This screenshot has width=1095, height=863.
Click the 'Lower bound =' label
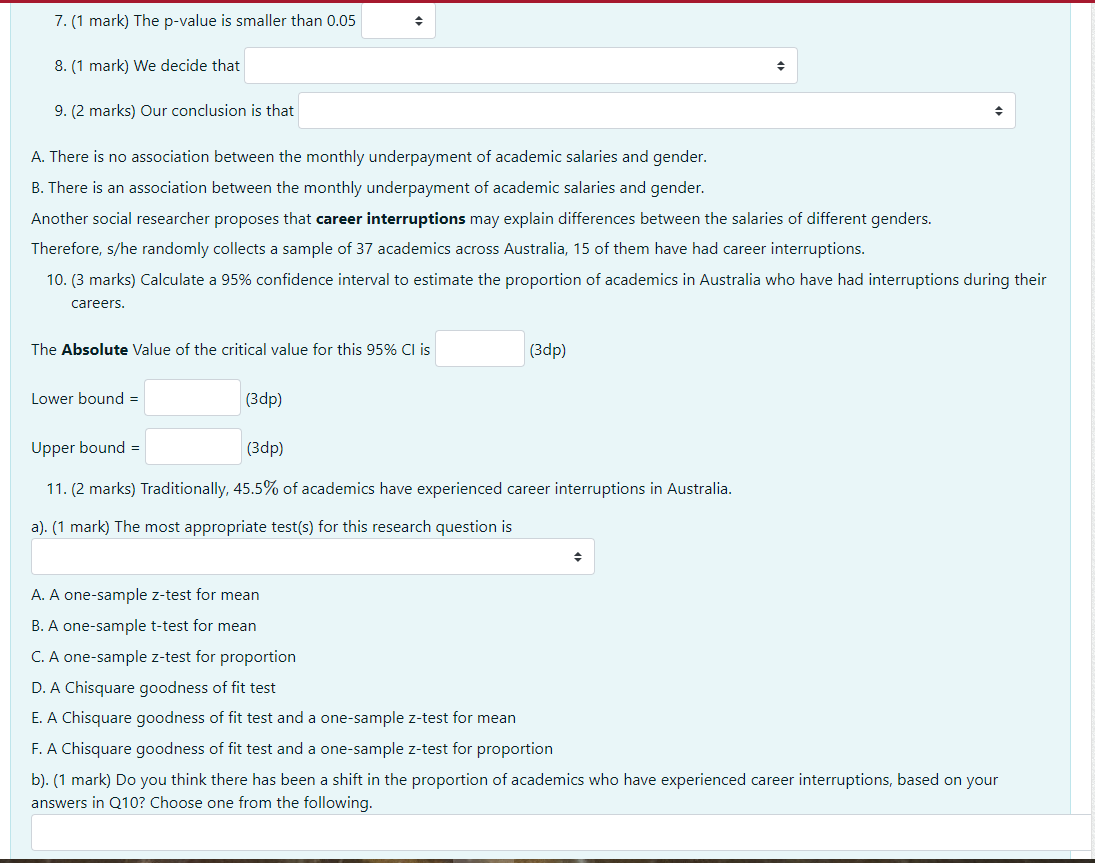84,399
